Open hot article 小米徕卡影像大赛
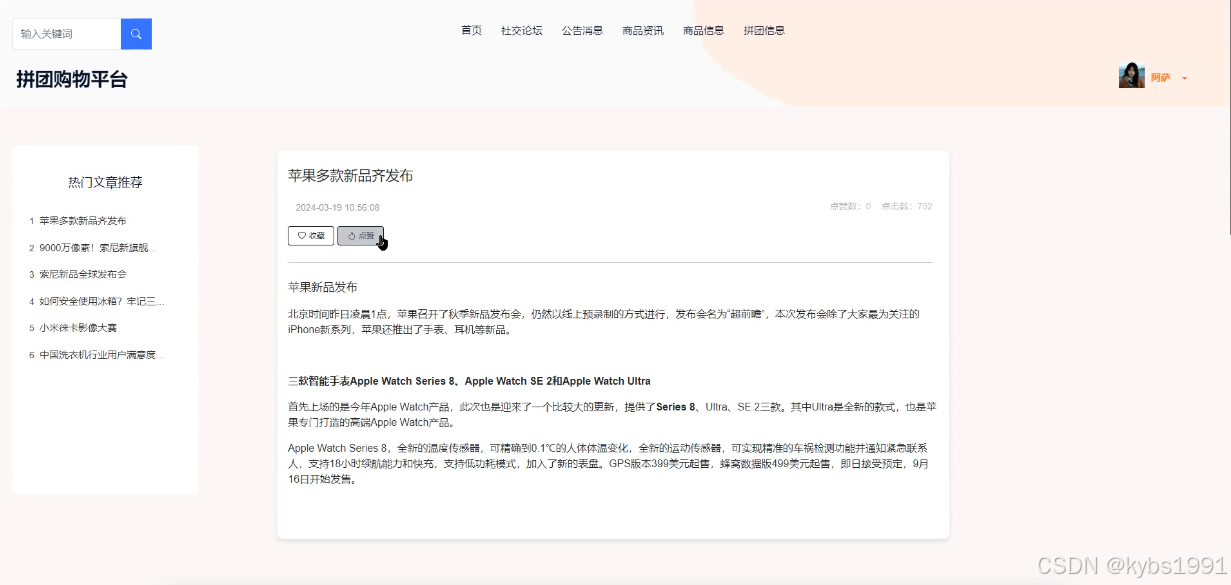This screenshot has width=1231, height=585. click(x=78, y=328)
